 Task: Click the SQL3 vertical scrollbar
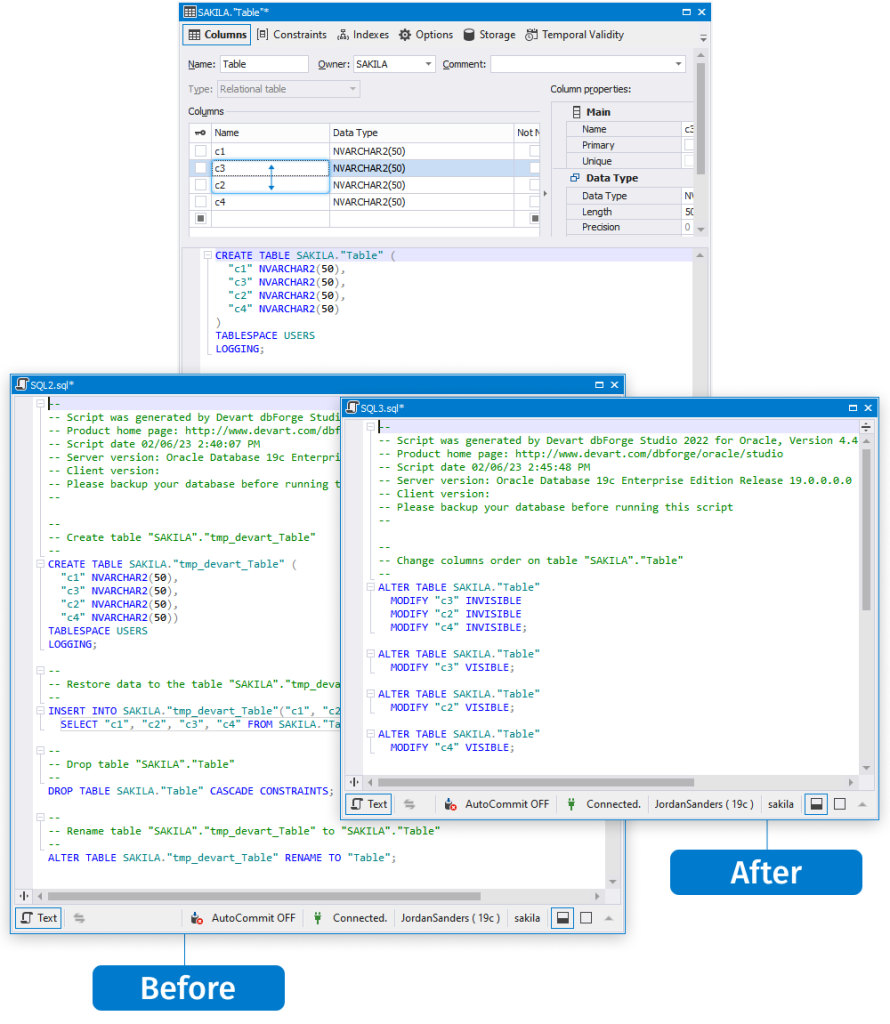[x=866, y=529]
